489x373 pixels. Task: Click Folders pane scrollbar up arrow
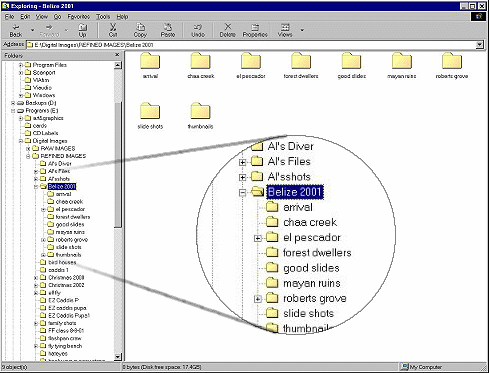[118, 65]
